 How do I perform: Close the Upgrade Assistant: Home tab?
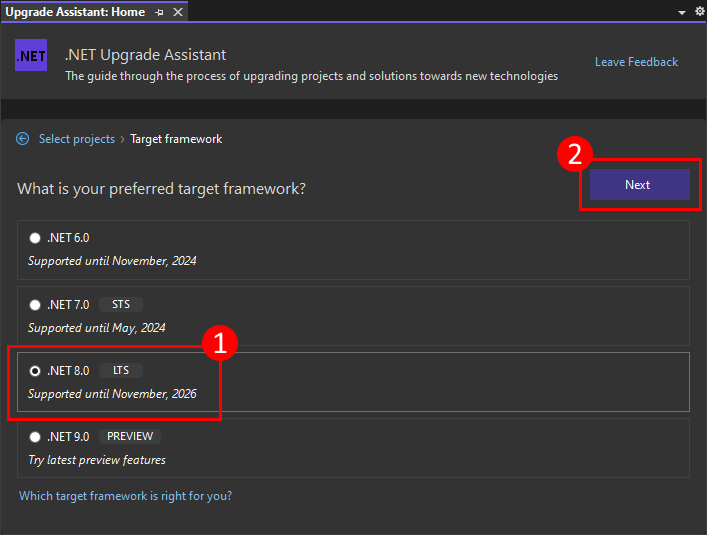178,12
